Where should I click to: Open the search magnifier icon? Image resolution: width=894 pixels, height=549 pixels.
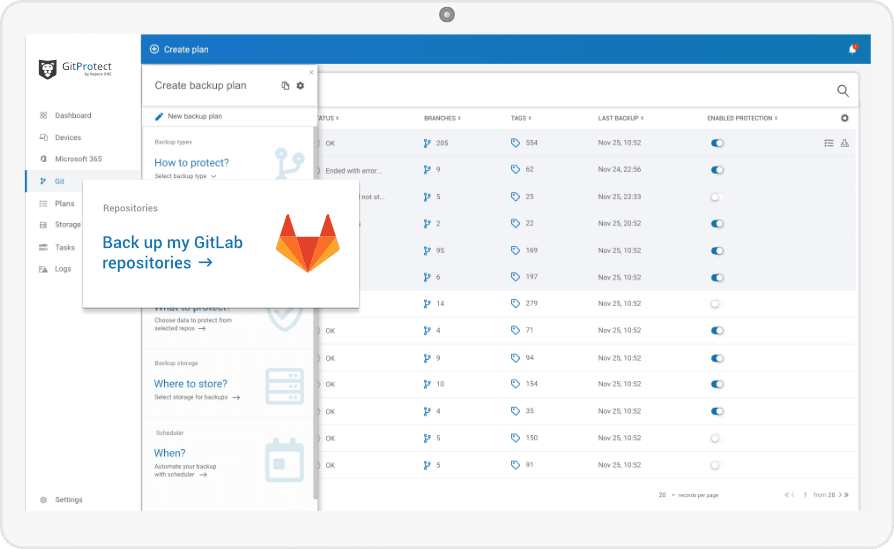(x=843, y=91)
